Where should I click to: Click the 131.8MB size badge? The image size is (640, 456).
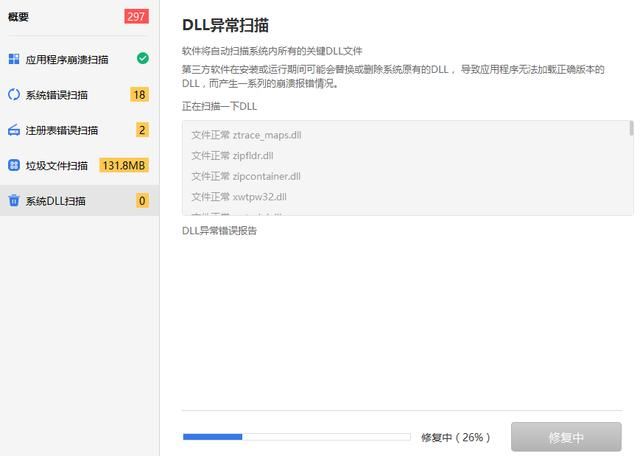pos(124,165)
